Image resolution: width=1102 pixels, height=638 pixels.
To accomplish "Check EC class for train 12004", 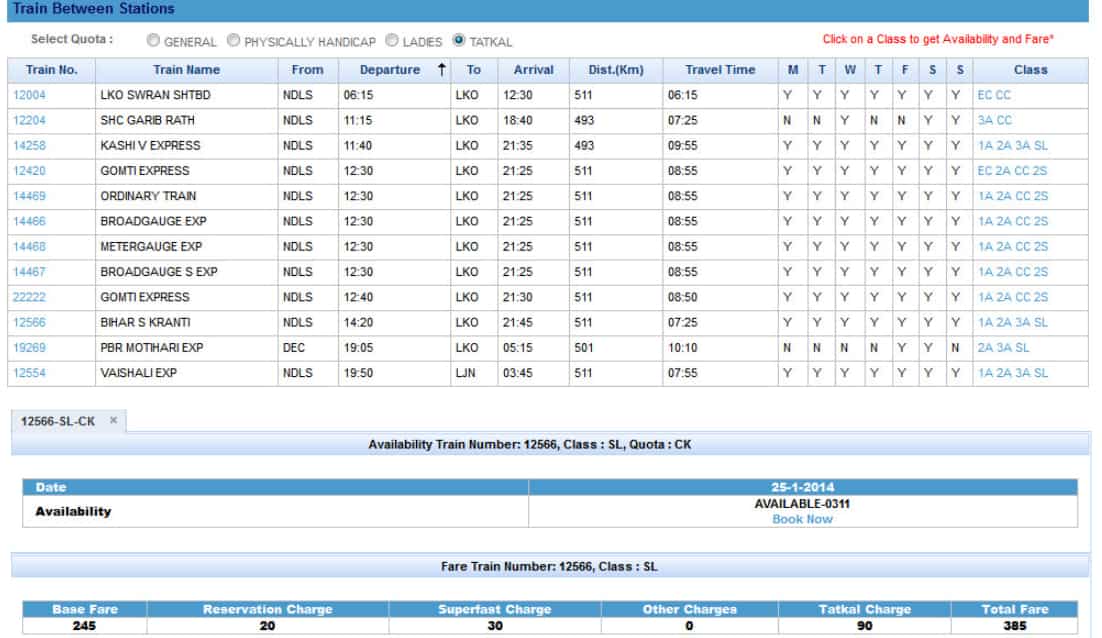I will [x=984, y=95].
